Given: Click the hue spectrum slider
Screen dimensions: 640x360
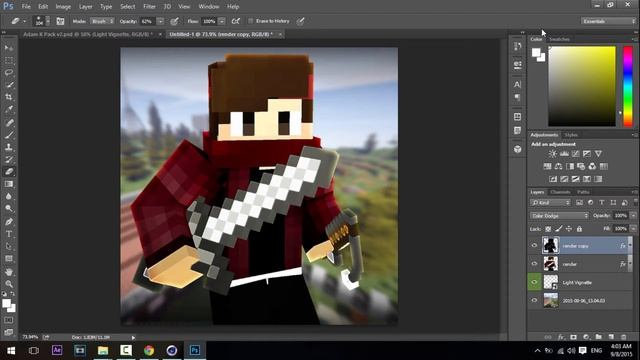Looking at the screenshot, I should click(x=628, y=86).
